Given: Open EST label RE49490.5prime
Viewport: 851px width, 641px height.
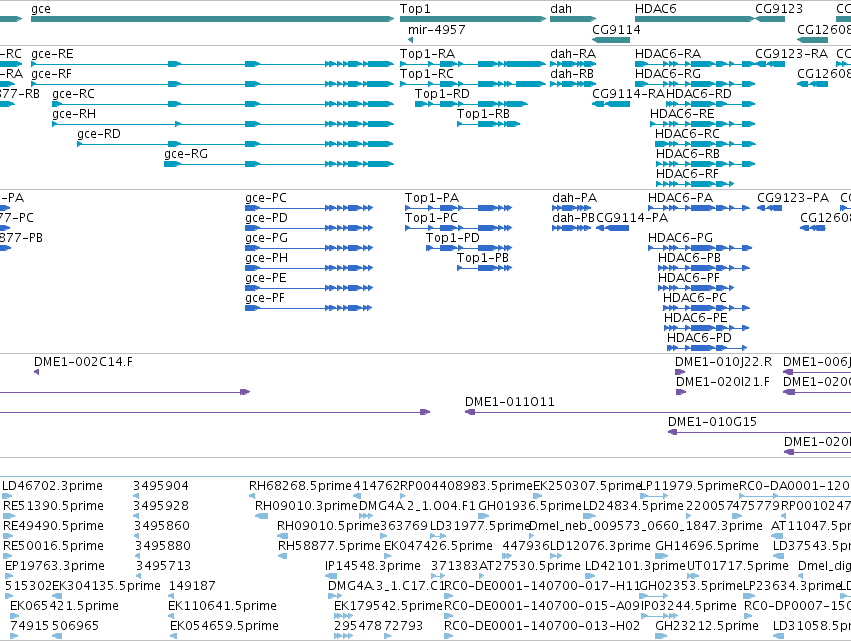Looking at the screenshot, I should pos(53,526).
